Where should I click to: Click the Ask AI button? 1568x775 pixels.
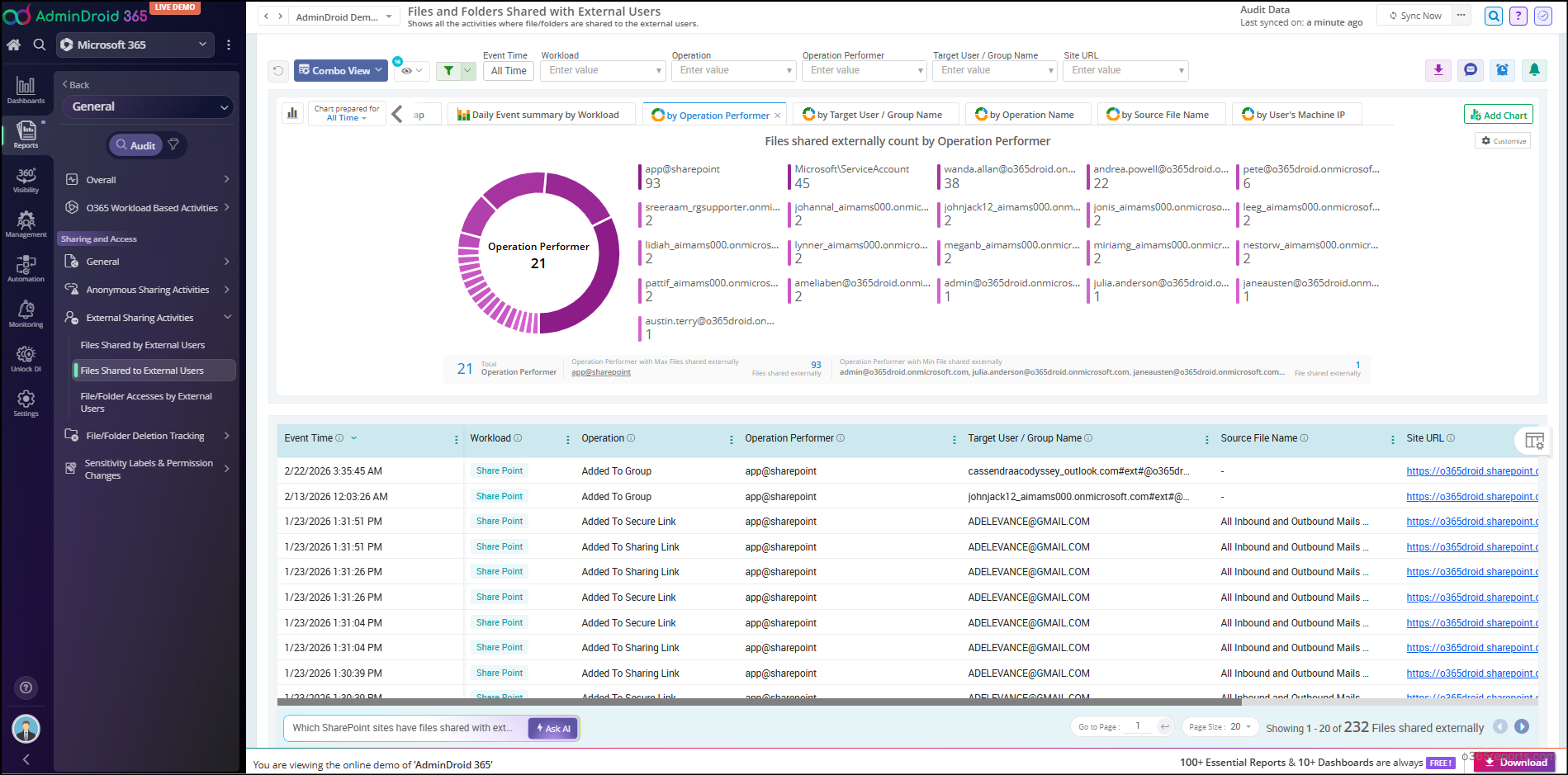pos(553,729)
